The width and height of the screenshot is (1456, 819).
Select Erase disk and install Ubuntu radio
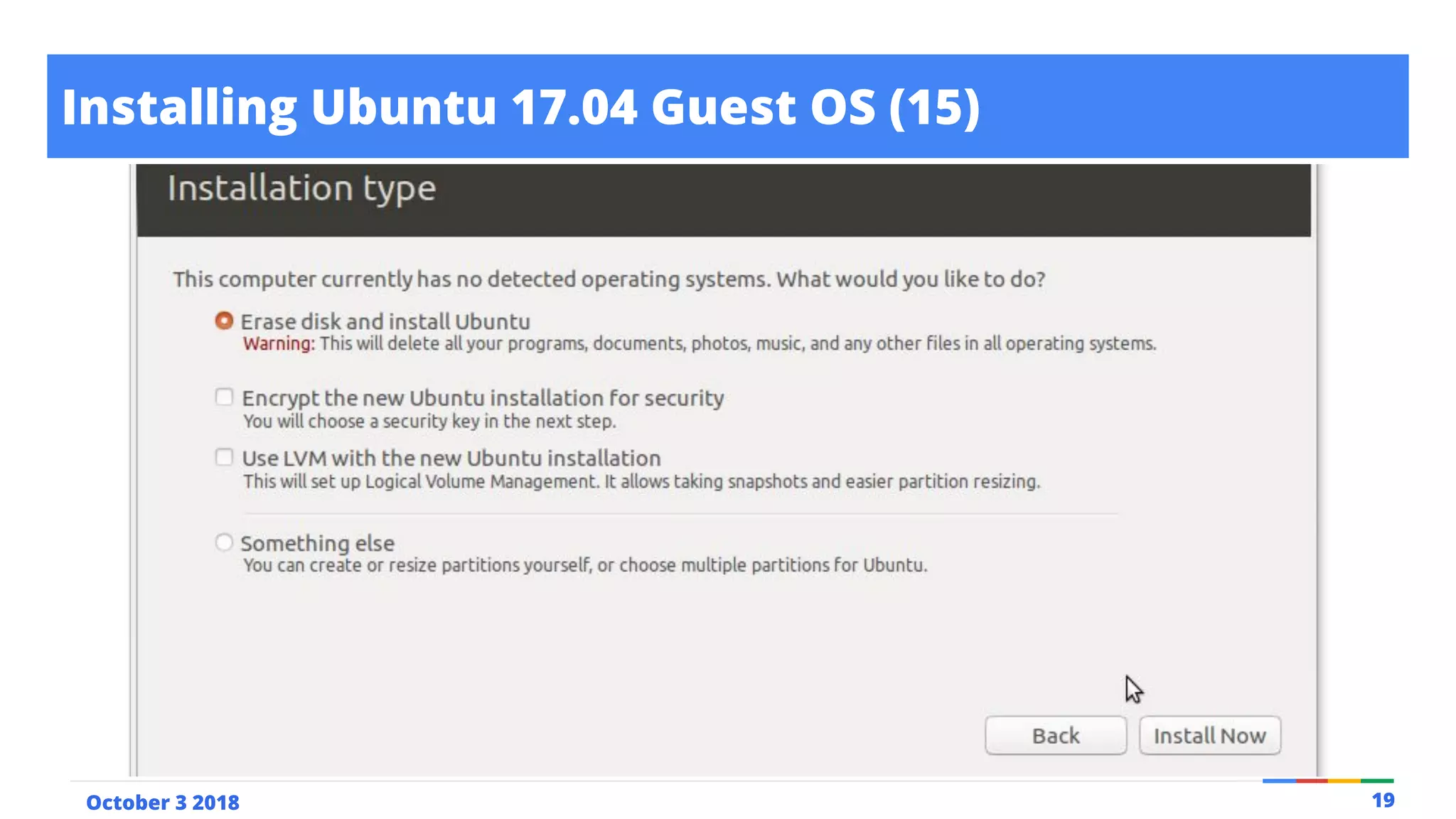click(224, 321)
